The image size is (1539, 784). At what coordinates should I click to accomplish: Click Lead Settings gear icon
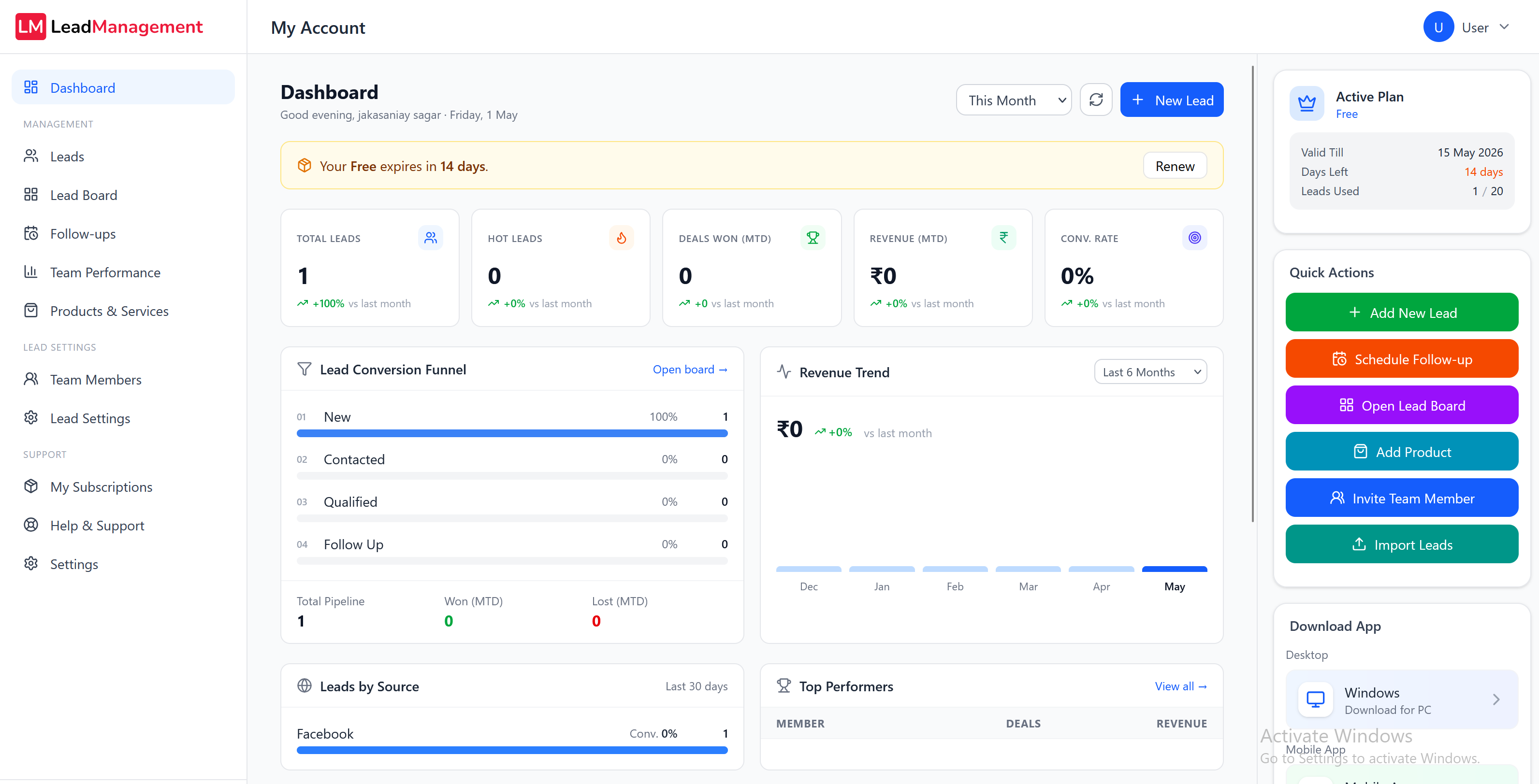point(31,418)
